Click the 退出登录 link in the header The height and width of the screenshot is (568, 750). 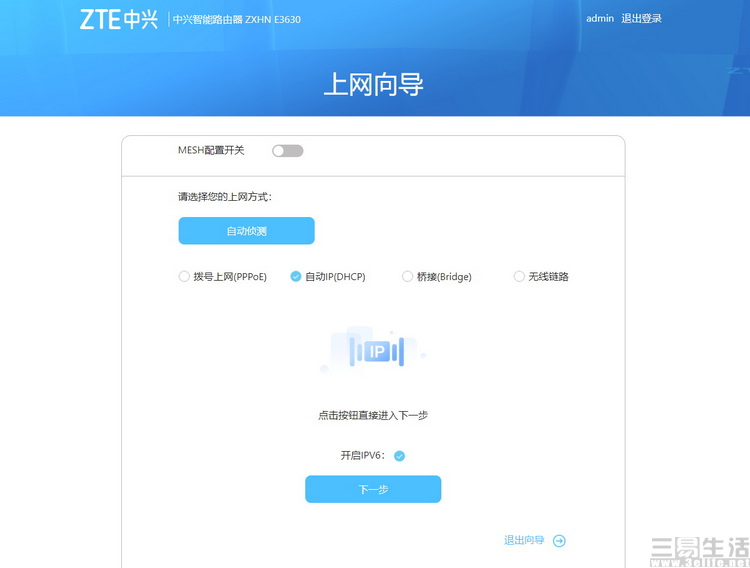[x=641, y=19]
